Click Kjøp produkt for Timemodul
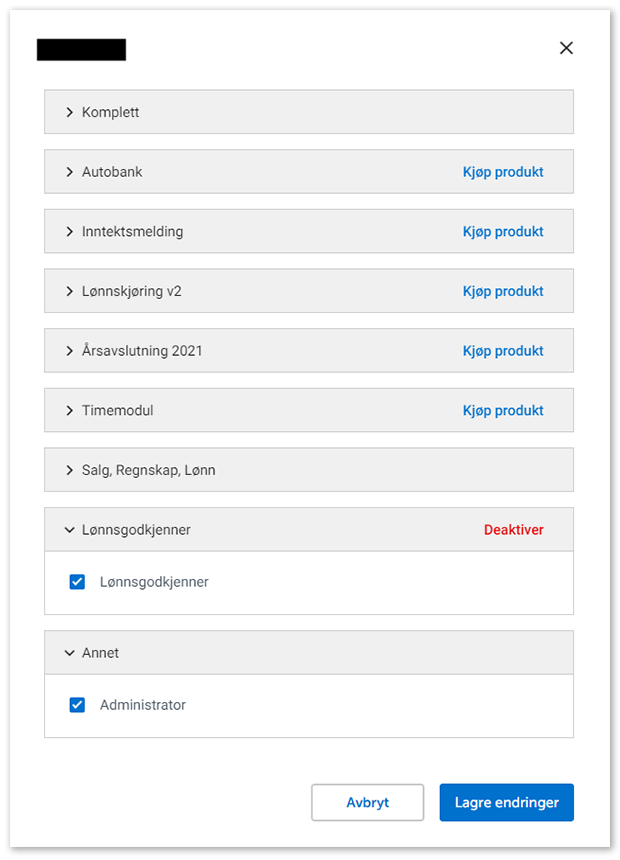The width and height of the screenshot is (620, 860). [503, 411]
